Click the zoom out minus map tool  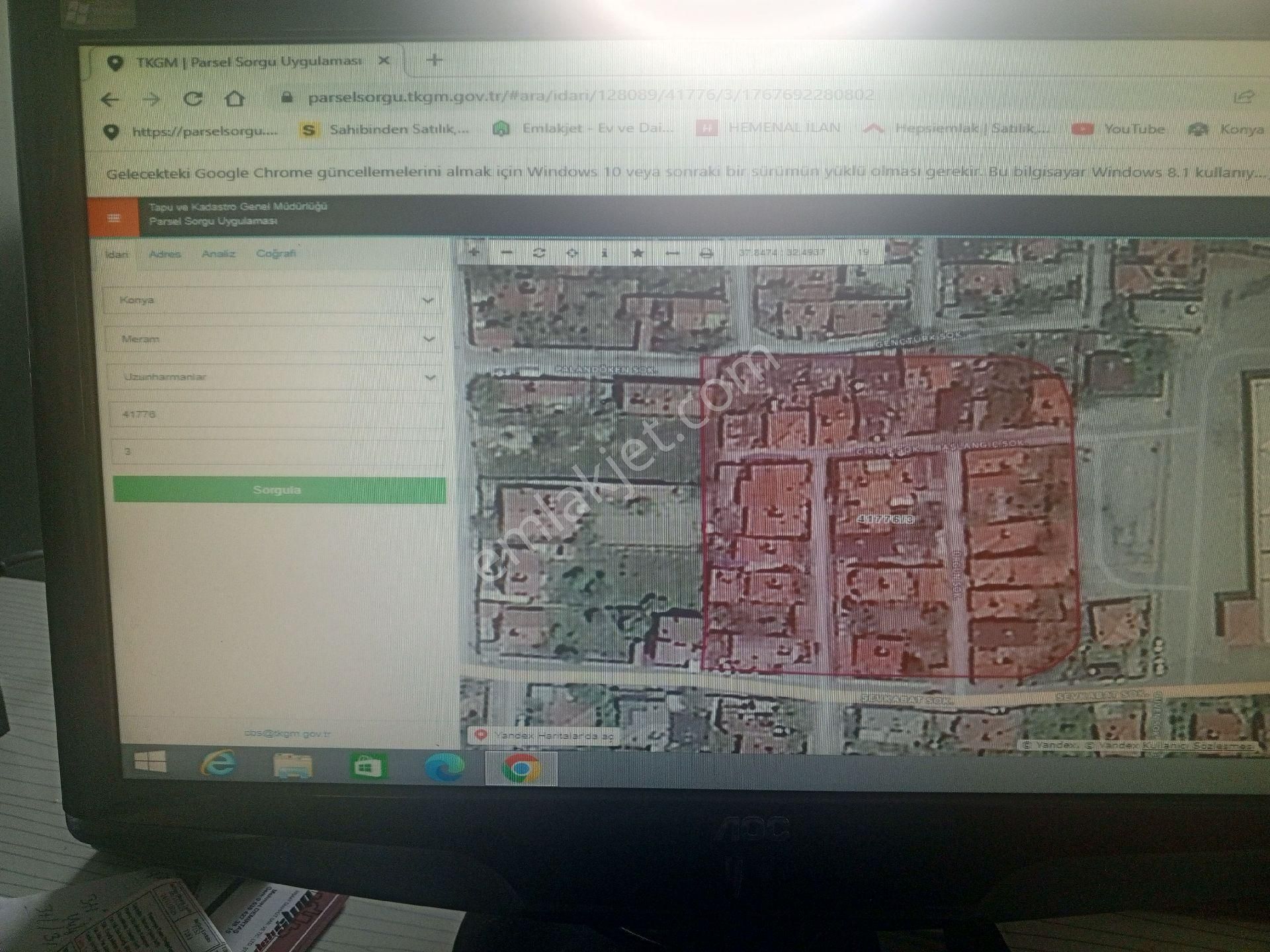pyautogui.click(x=507, y=253)
